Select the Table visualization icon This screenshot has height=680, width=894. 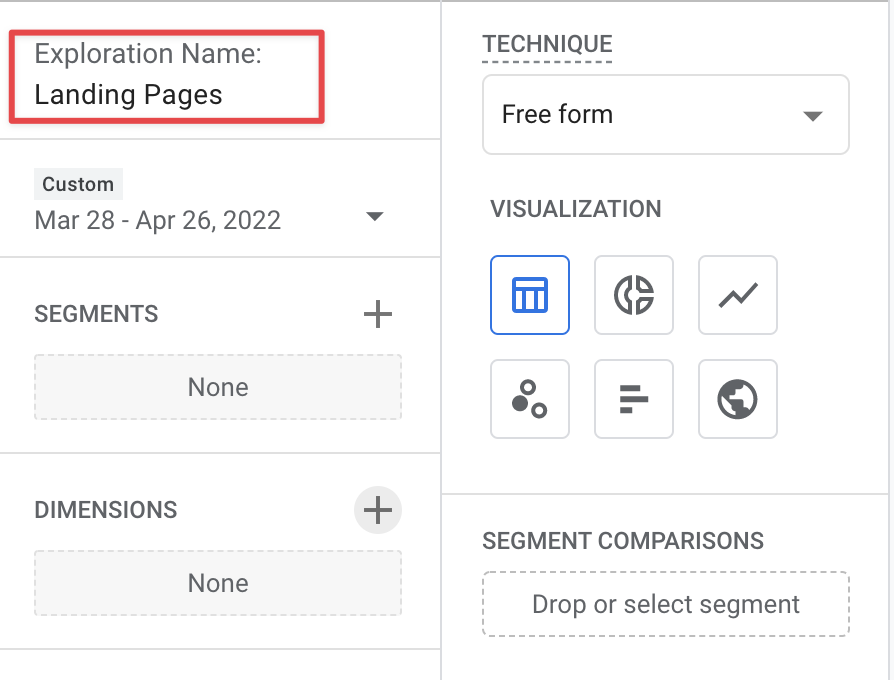[x=530, y=295]
